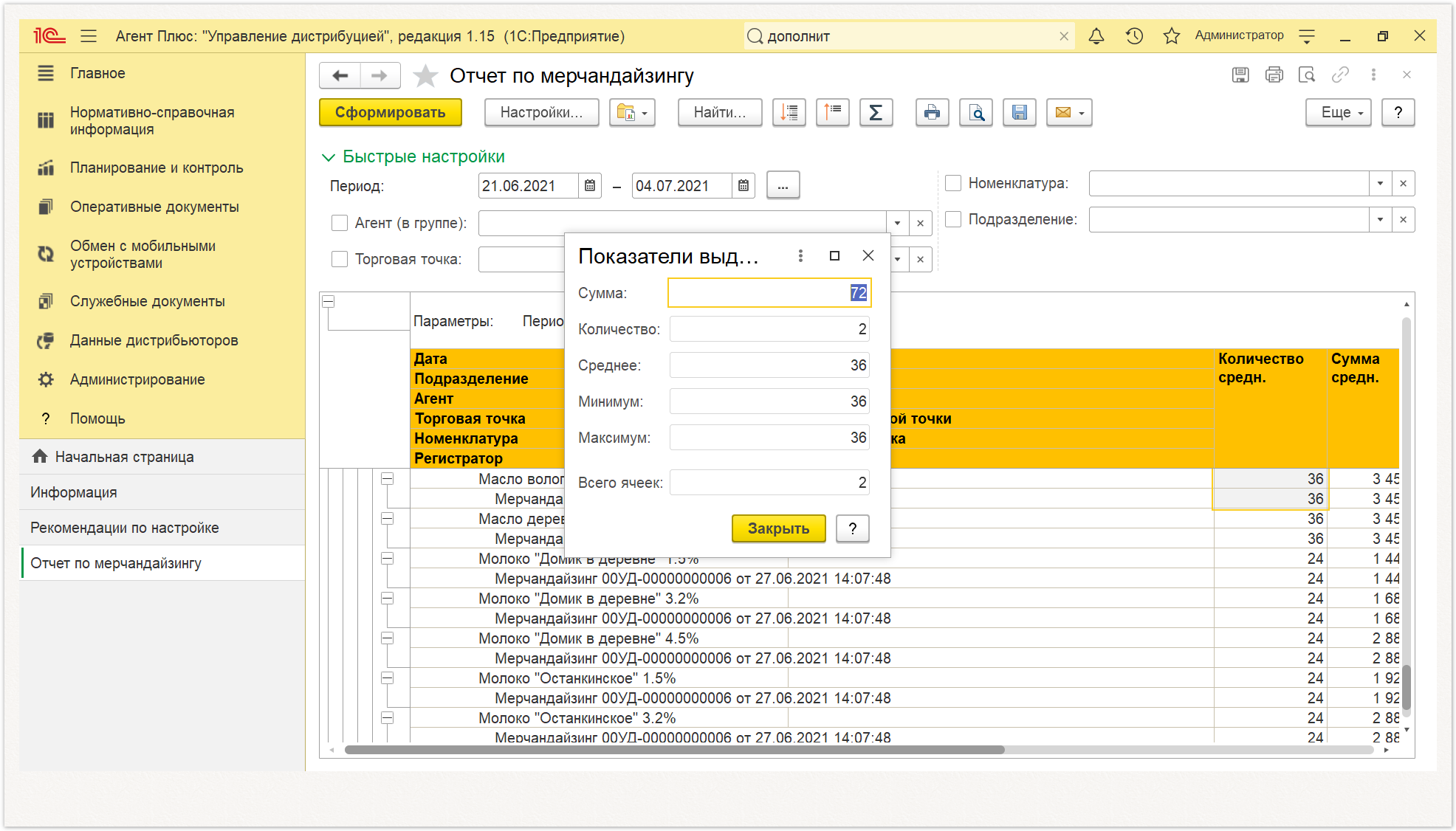
Task: Clear the Номенклатура field with the x button
Action: [x=1403, y=183]
